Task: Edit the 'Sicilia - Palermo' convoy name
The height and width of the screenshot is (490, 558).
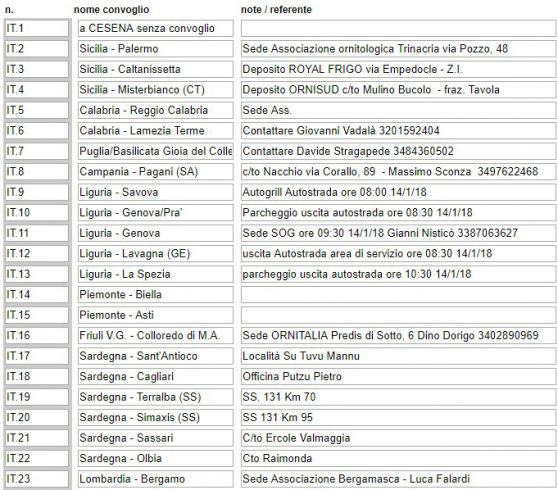Action: coord(156,49)
